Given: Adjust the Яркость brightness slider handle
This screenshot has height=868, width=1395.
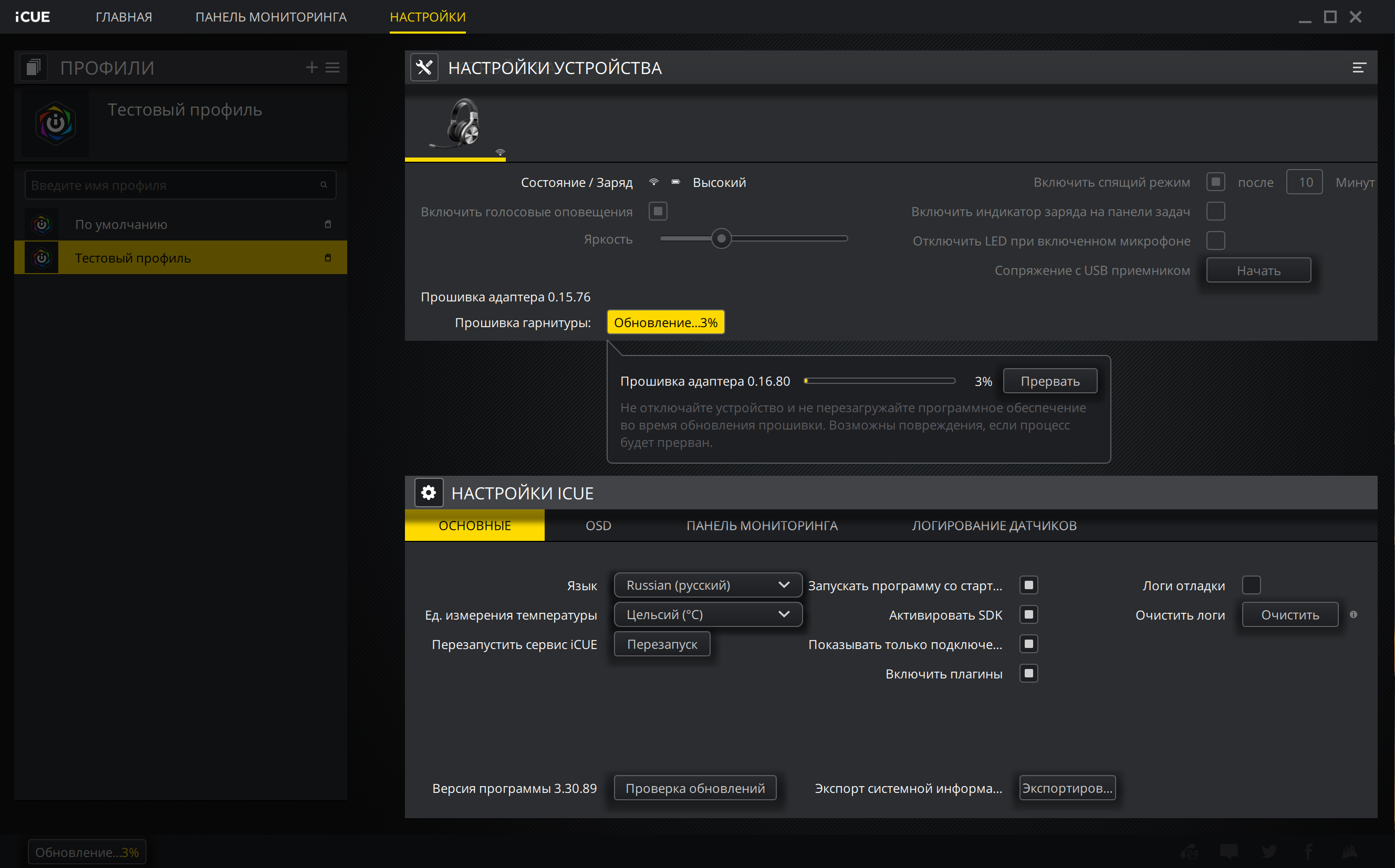Looking at the screenshot, I should (x=721, y=238).
